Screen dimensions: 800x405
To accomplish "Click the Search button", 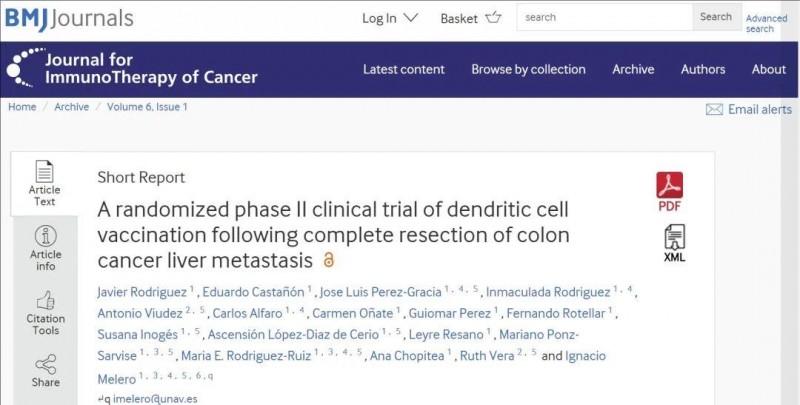I will pos(716,17).
